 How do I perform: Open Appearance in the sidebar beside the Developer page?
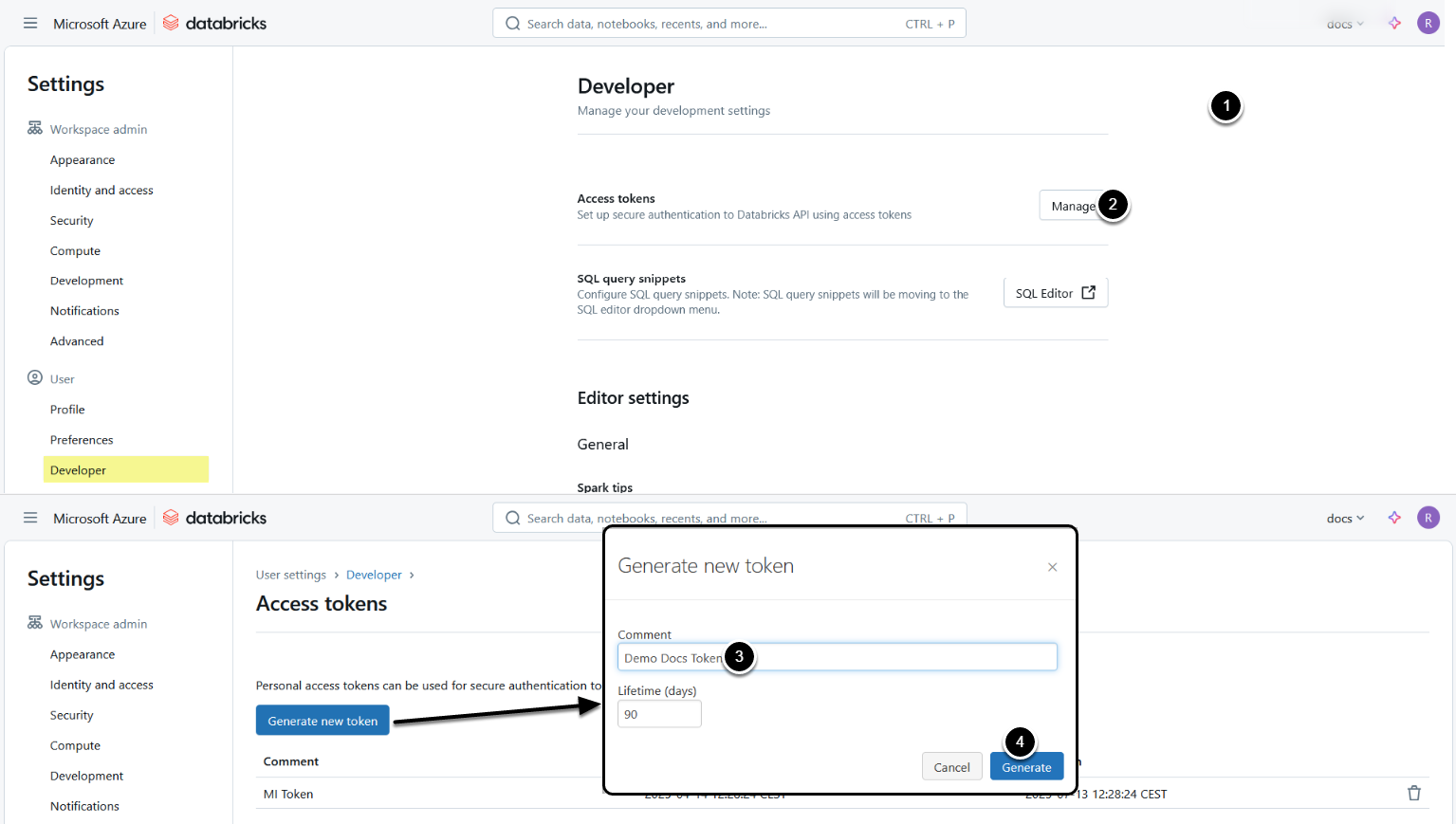pos(83,160)
